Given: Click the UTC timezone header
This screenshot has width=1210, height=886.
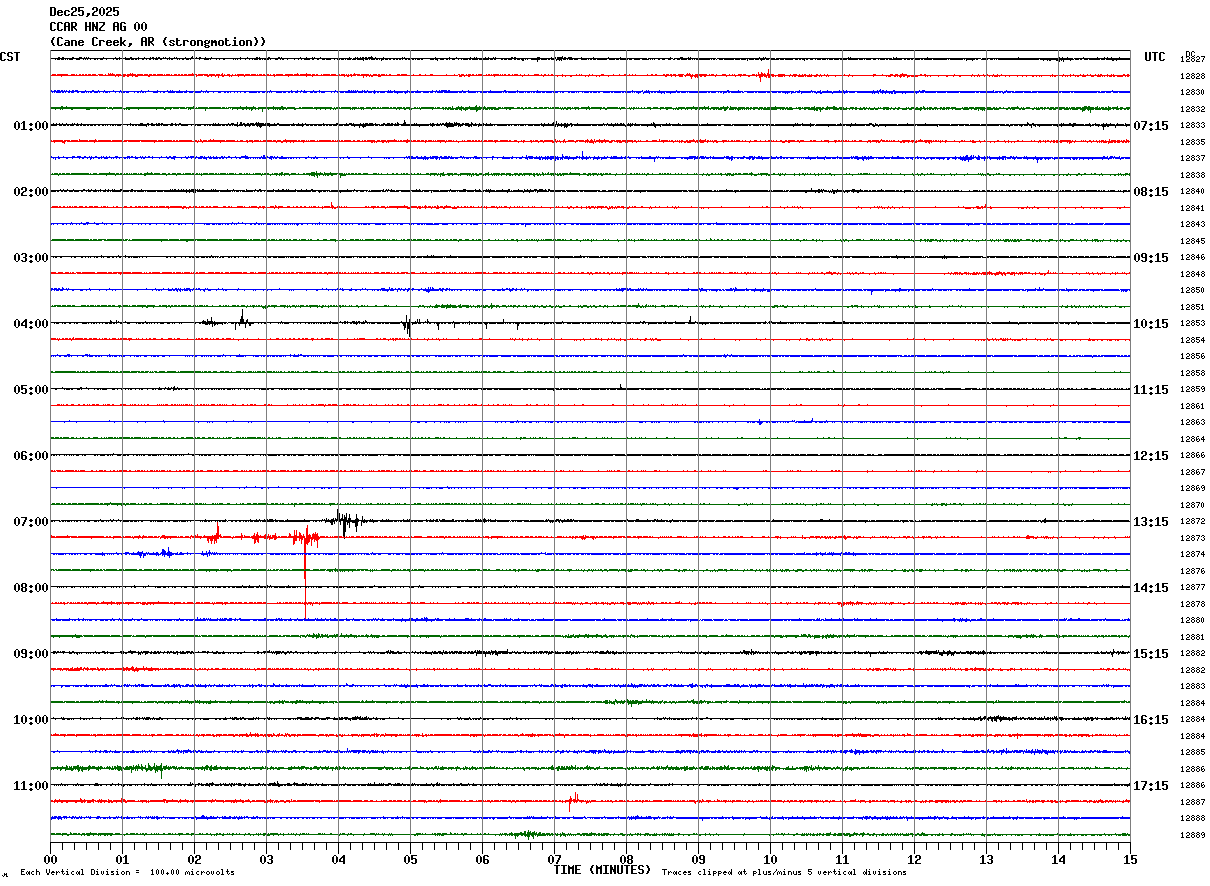Looking at the screenshot, I should tap(1155, 57).
